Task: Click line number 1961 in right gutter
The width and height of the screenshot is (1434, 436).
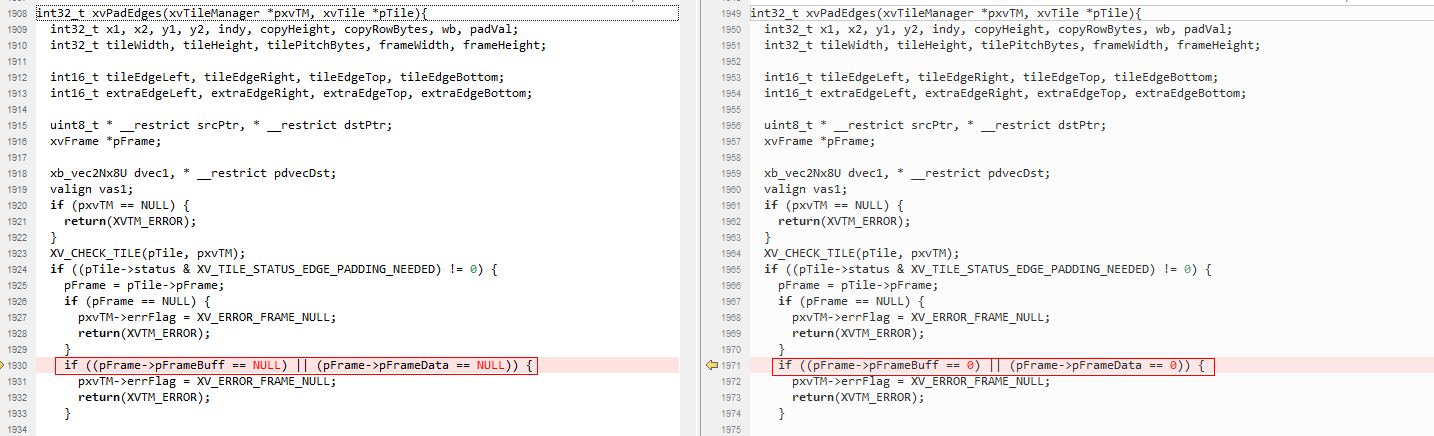Action: tap(731, 205)
